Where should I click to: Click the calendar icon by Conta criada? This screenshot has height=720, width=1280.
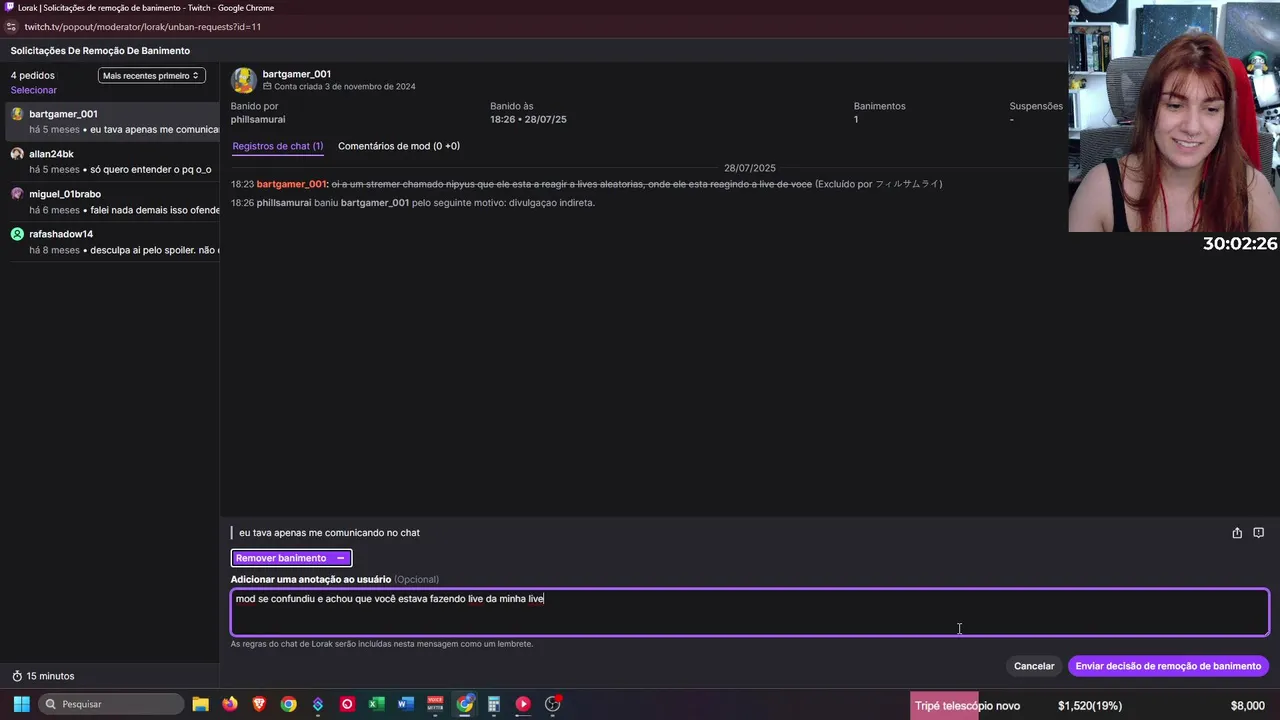(x=267, y=87)
